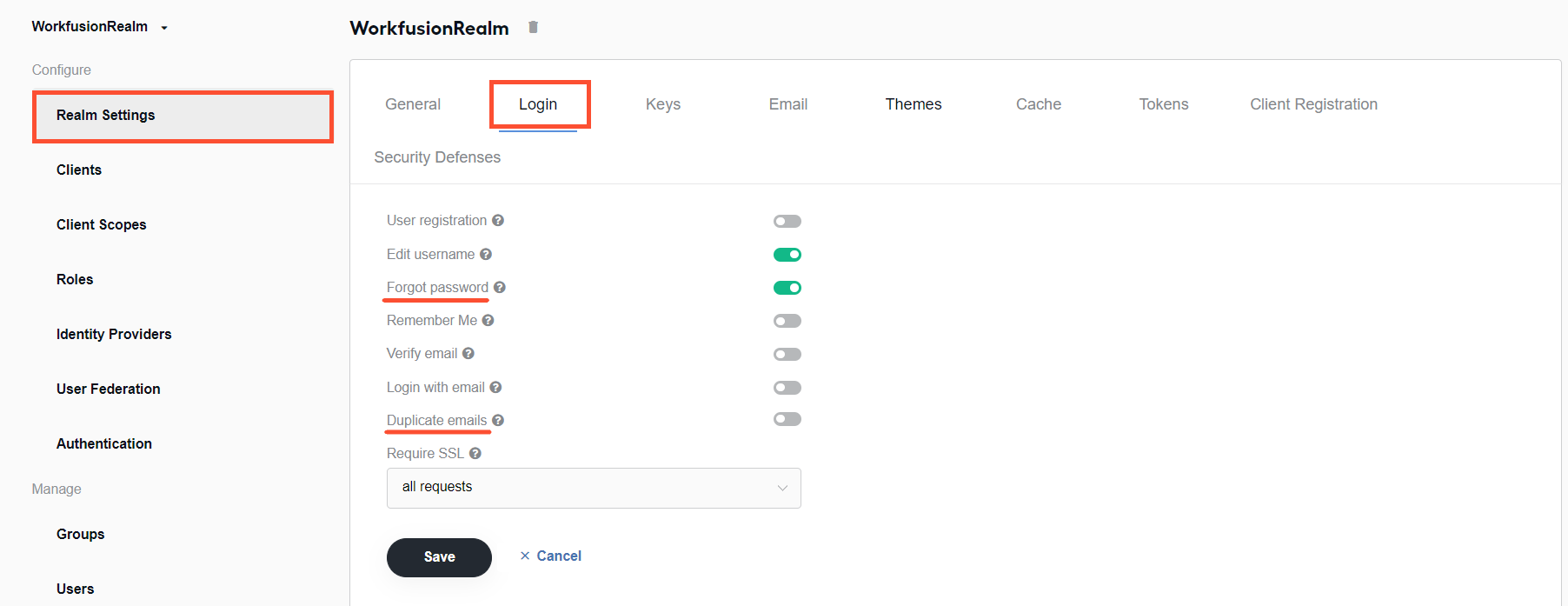Viewport: 1568px width, 606px height.
Task: Turn off the Forgot password switch
Action: 787,288
